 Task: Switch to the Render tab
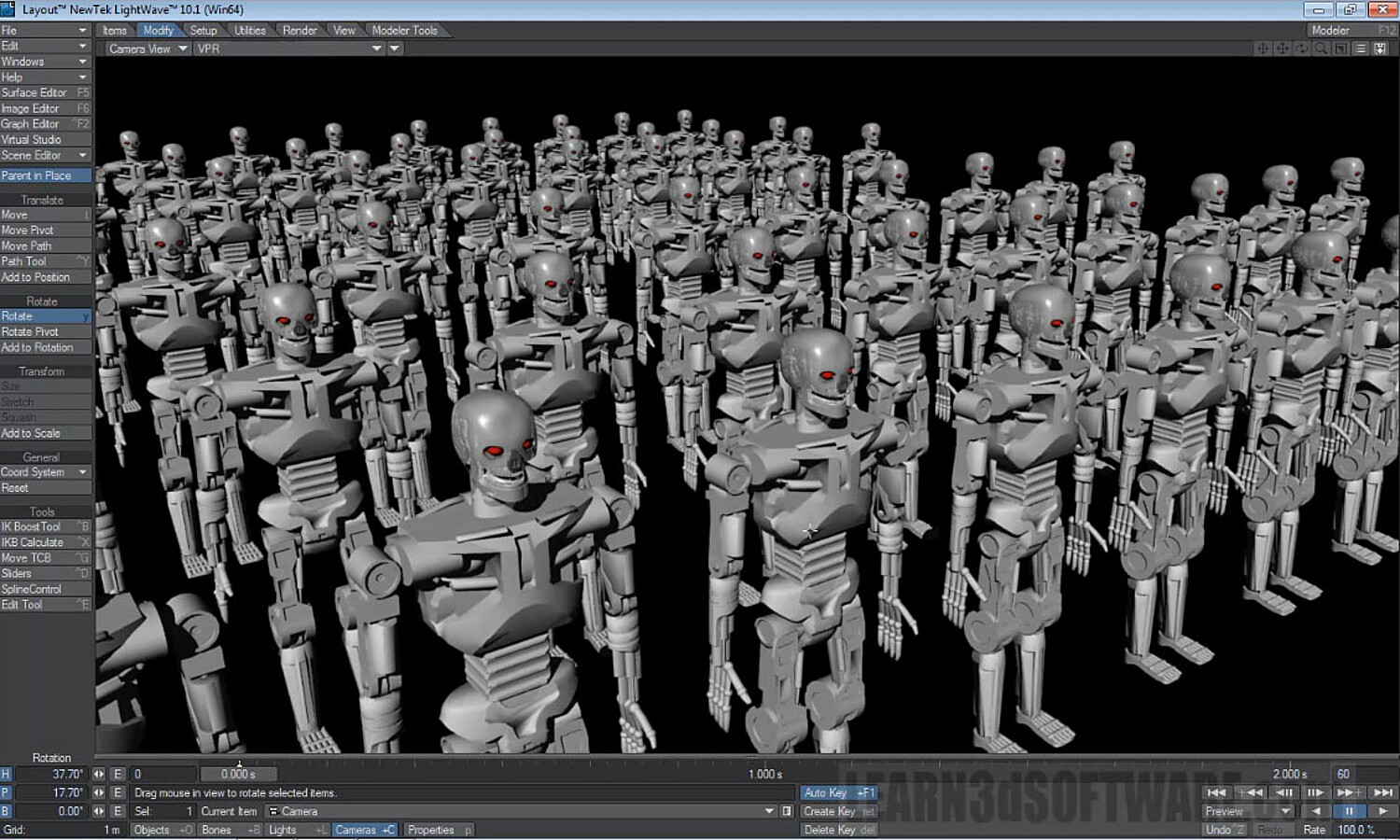(299, 29)
